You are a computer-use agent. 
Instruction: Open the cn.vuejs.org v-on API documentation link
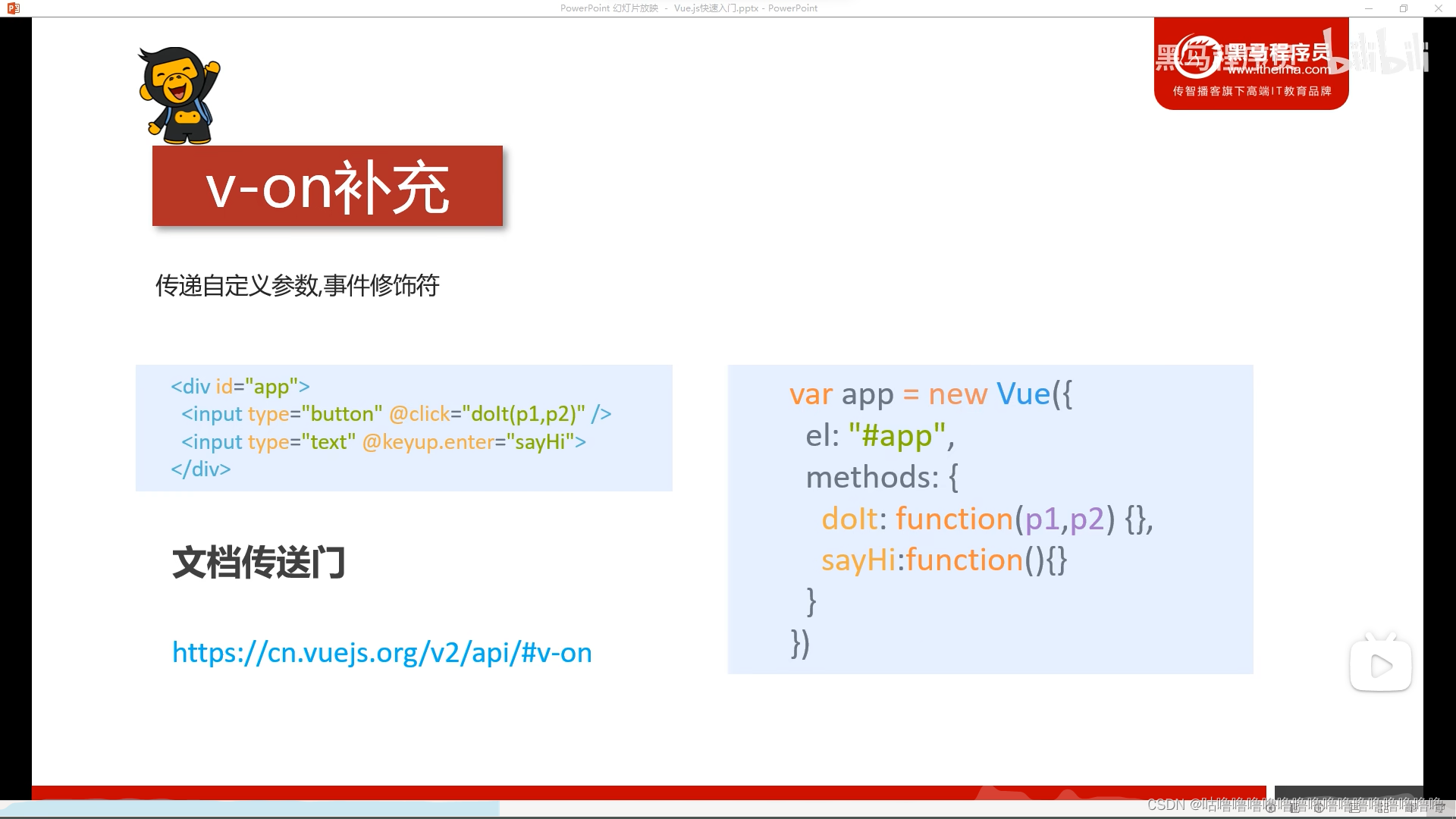click(x=381, y=652)
